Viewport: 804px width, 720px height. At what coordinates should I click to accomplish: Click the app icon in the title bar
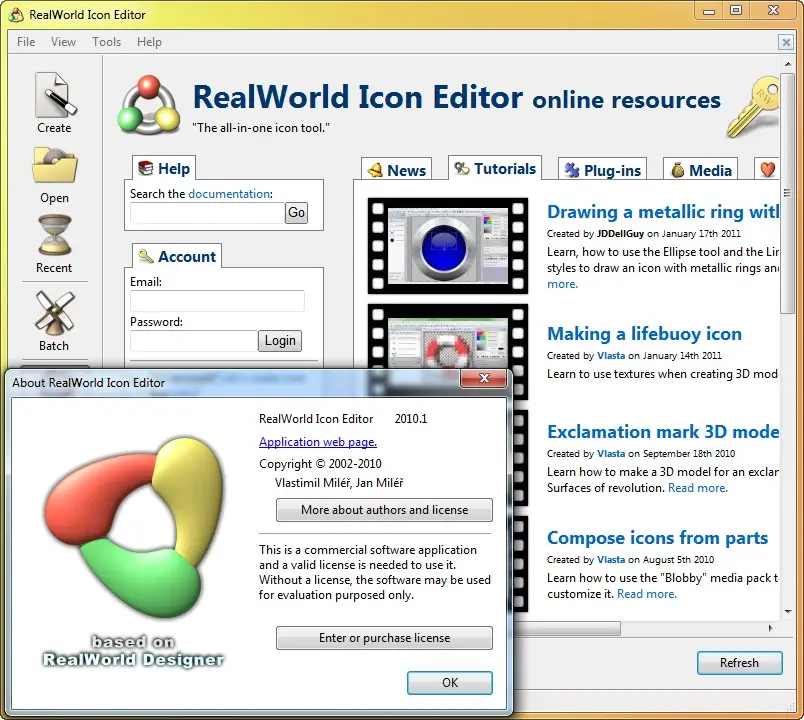[x=16, y=15]
